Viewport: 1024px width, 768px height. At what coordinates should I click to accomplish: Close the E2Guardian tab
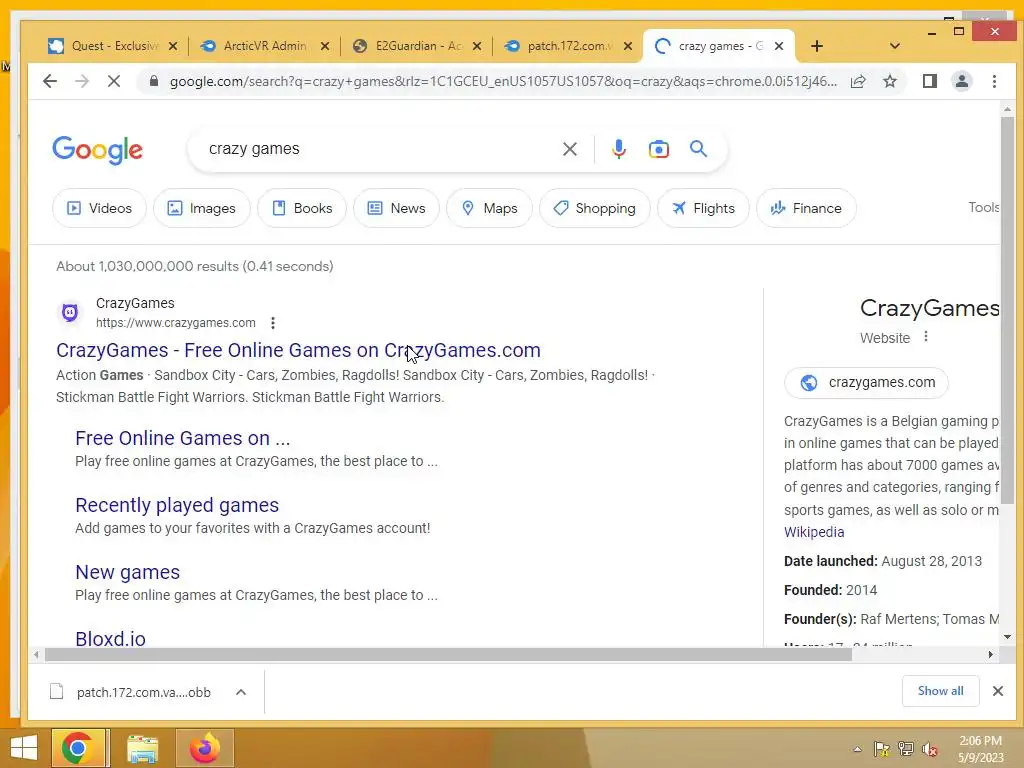point(477,46)
